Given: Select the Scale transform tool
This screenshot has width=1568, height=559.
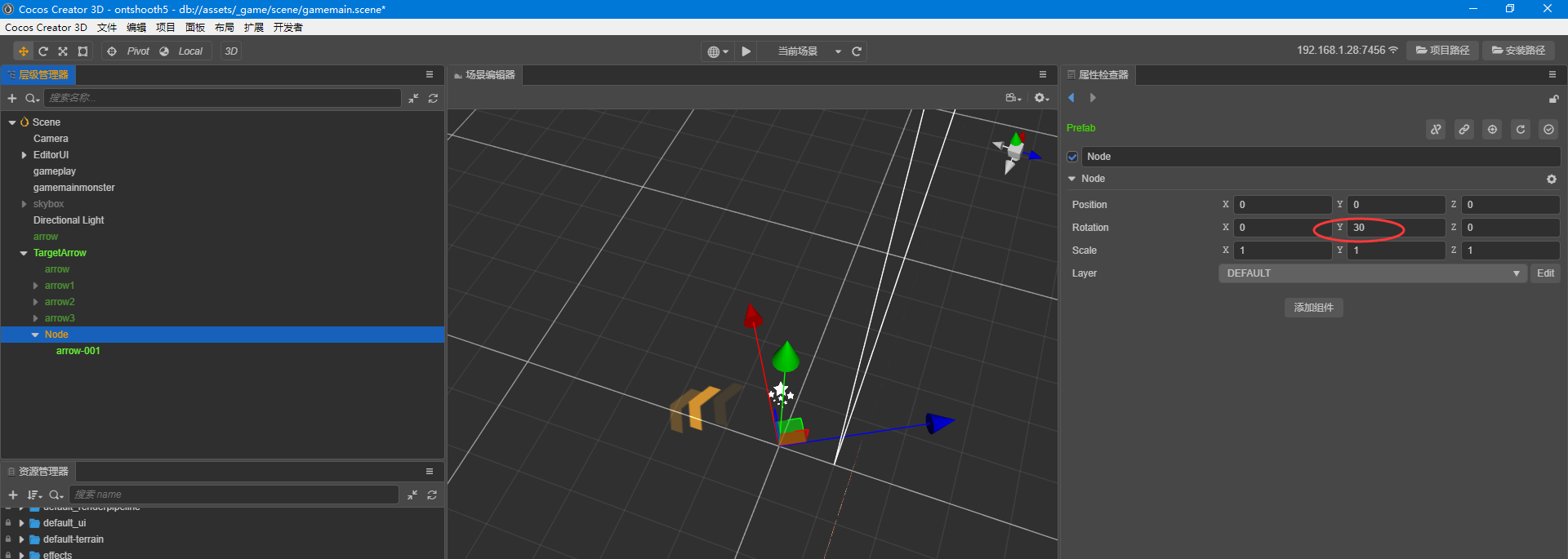Looking at the screenshot, I should (63, 51).
